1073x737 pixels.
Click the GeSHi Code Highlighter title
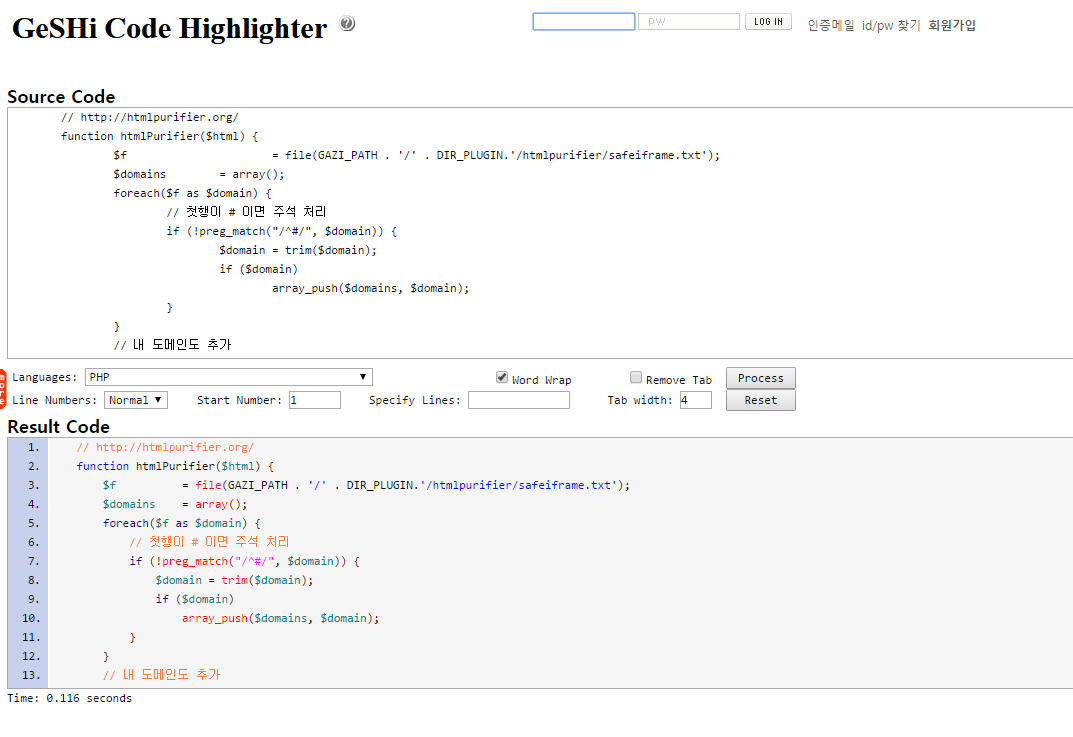170,29
